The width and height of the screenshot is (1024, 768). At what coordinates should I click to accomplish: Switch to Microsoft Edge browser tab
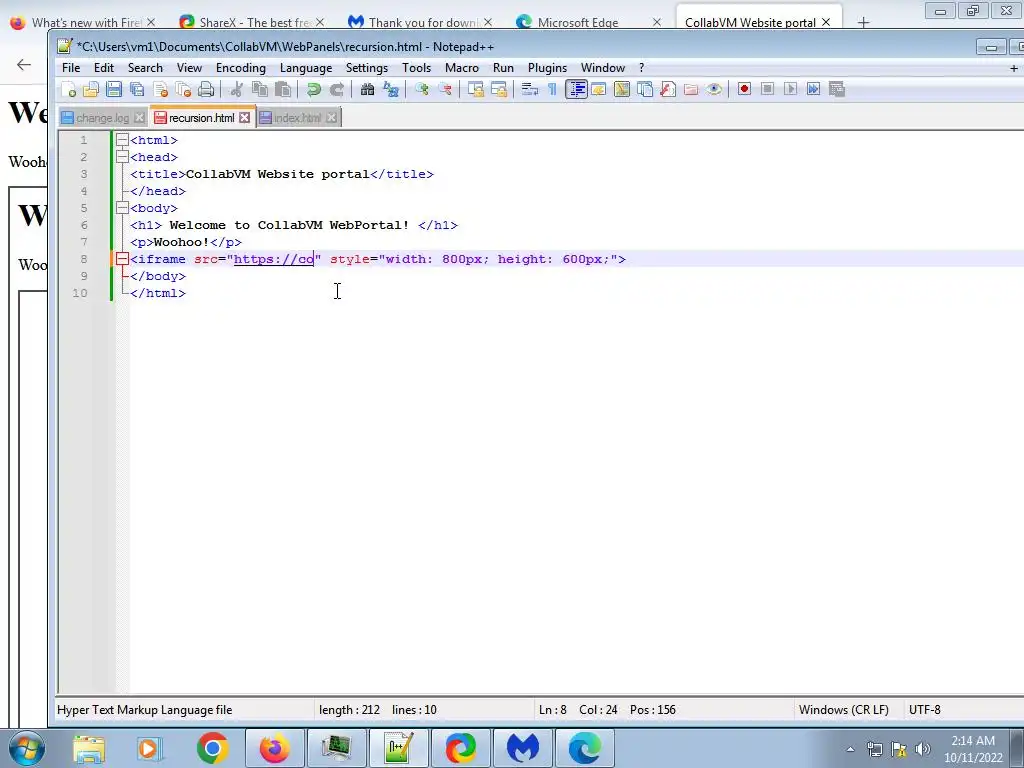click(x=578, y=22)
